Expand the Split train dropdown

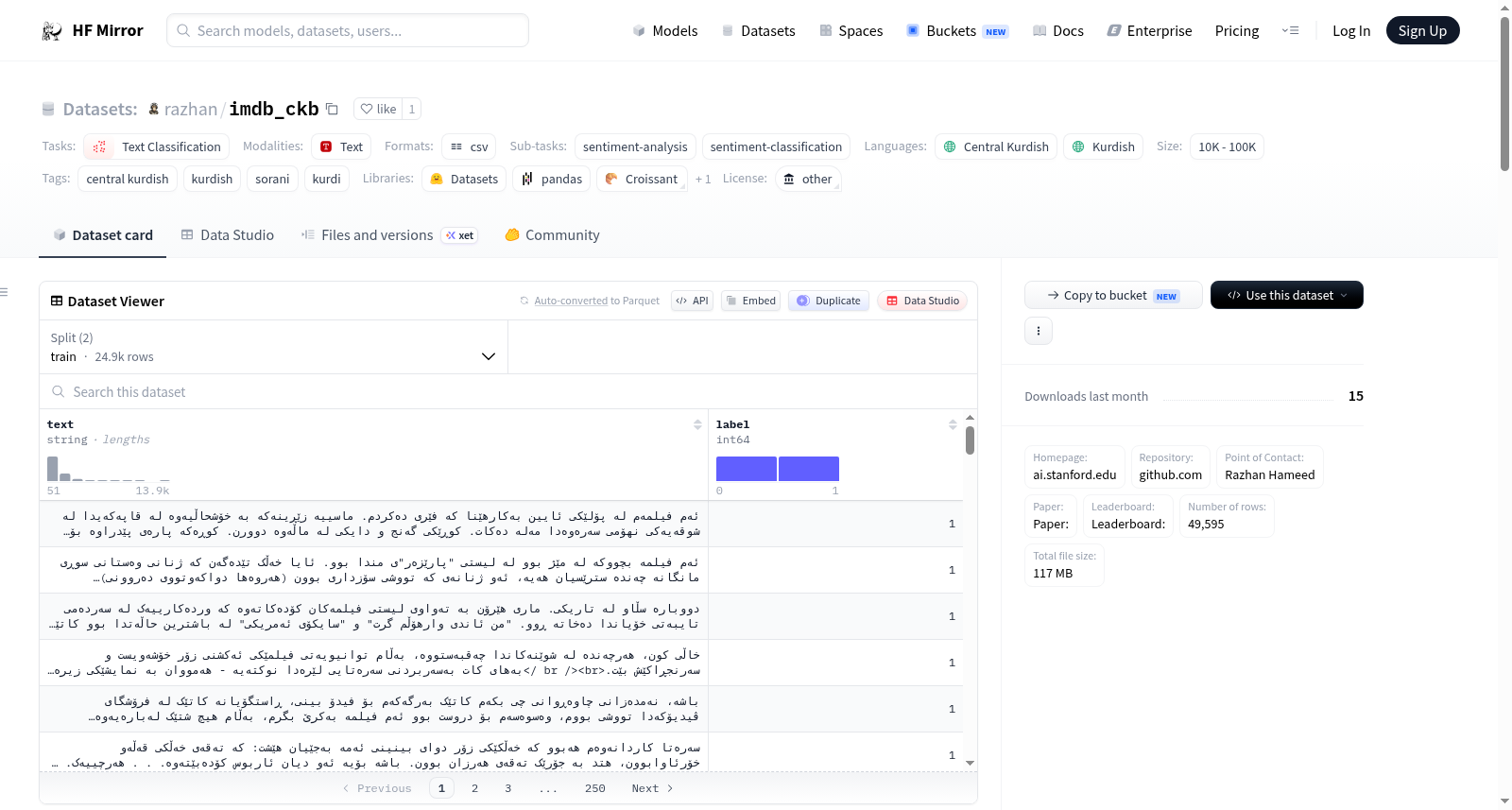pos(273,347)
